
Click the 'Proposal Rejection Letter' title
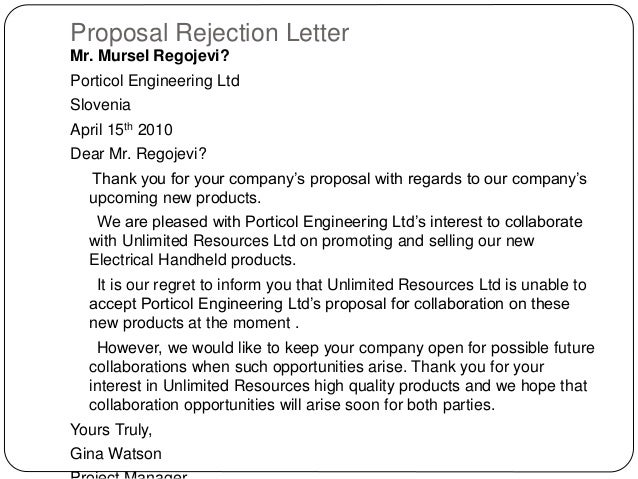coord(210,33)
